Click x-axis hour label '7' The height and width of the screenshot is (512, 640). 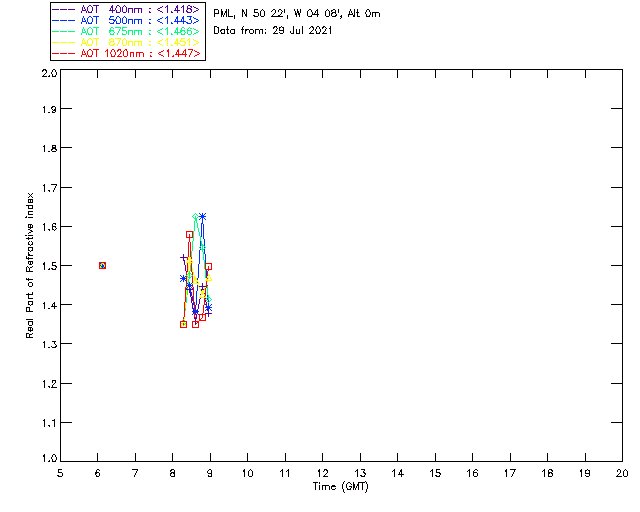(x=135, y=473)
